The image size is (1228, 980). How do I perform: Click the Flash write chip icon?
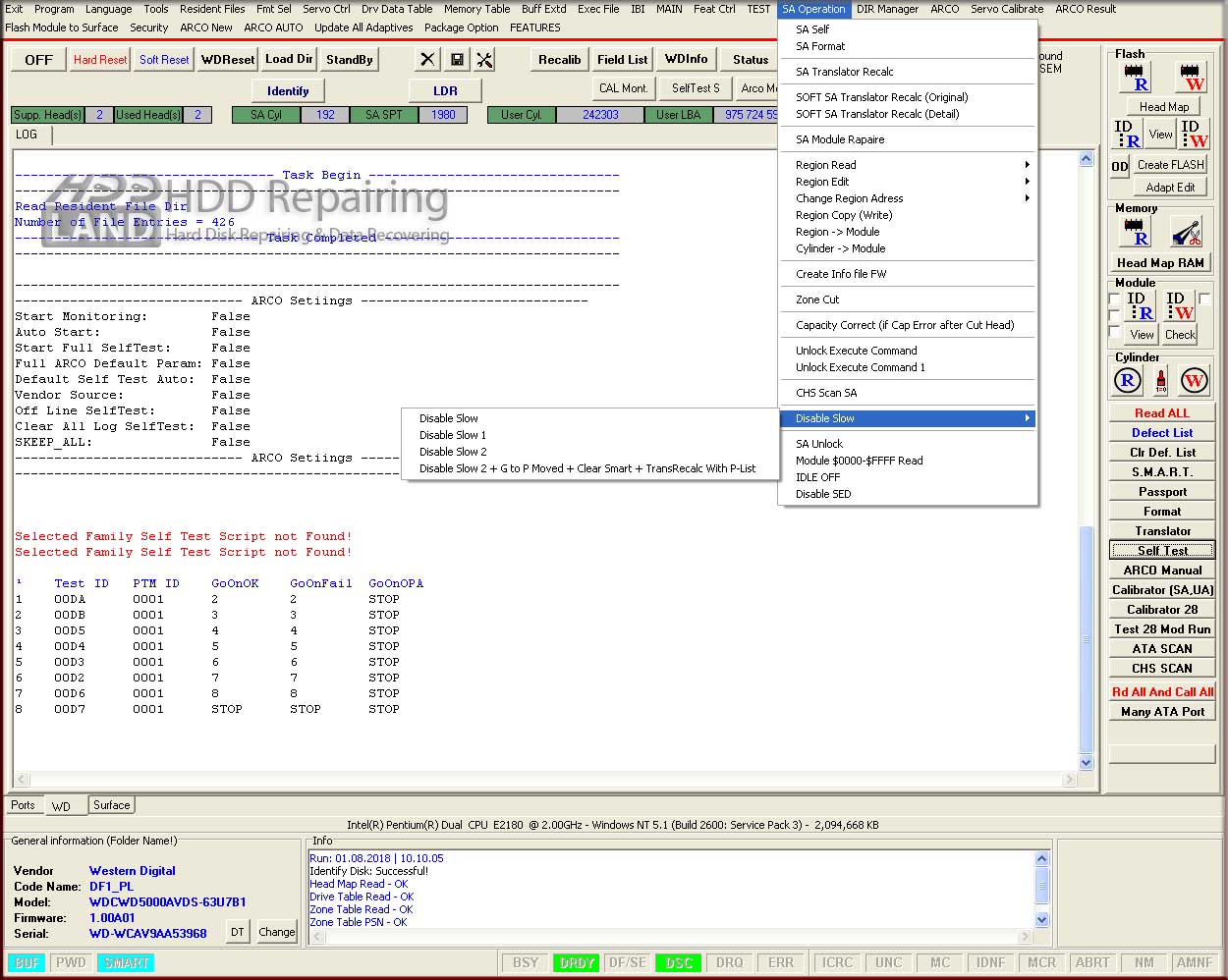(1191, 78)
